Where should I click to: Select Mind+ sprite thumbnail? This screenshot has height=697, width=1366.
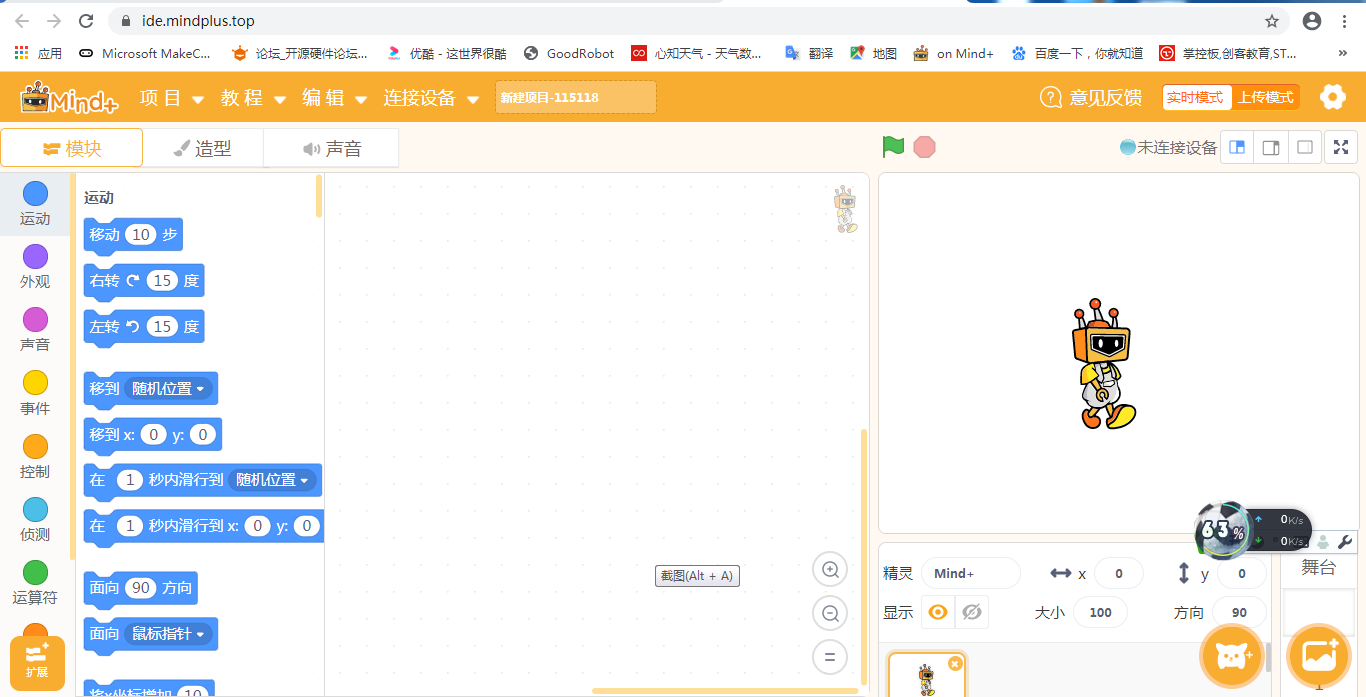click(927, 675)
